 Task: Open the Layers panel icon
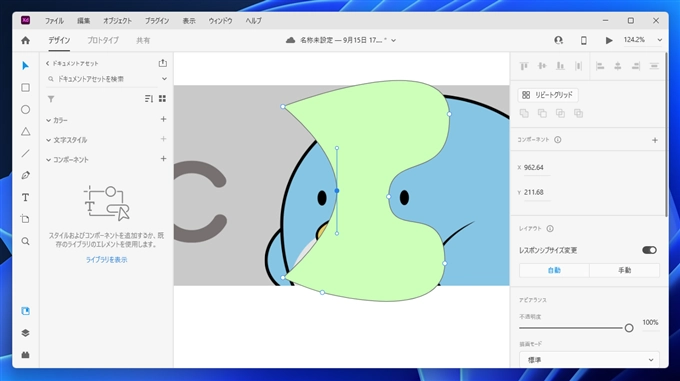coord(26,333)
